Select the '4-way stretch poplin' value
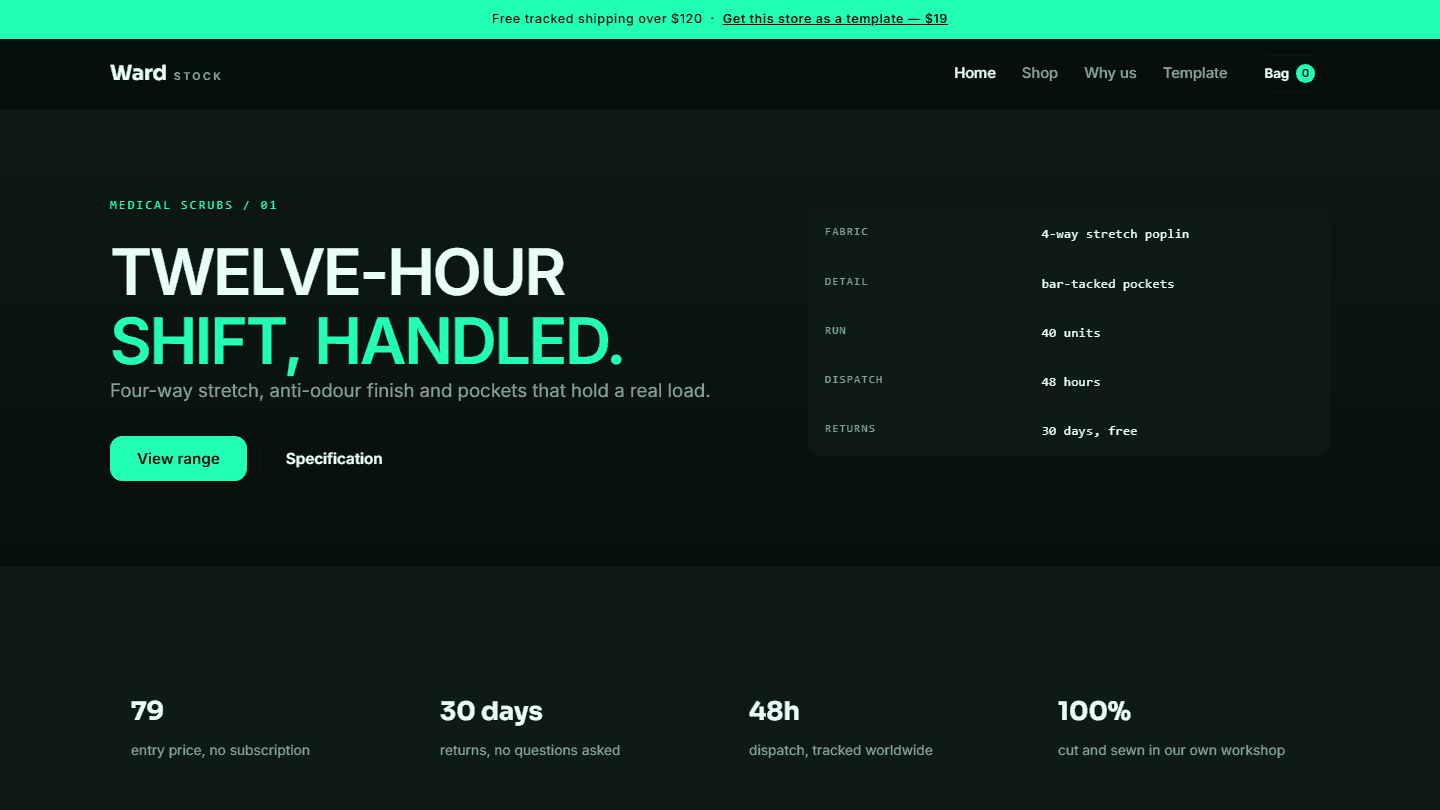Screen dimensions: 1440x810 point(1115,234)
